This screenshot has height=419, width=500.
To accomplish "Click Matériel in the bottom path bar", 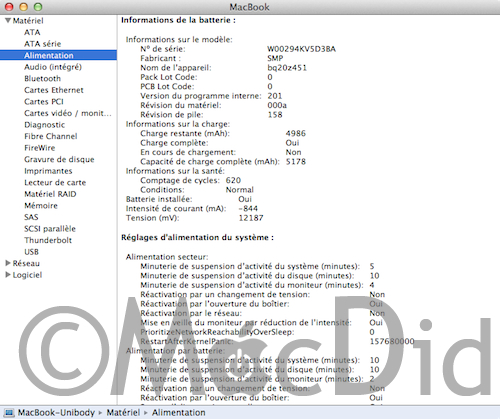I will pos(123,413).
